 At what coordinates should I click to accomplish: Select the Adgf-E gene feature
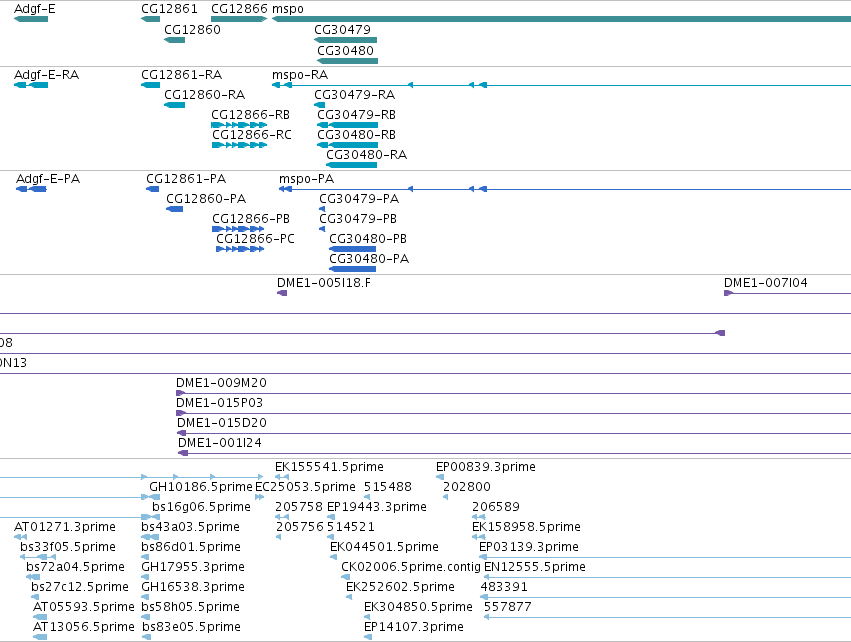point(31,19)
